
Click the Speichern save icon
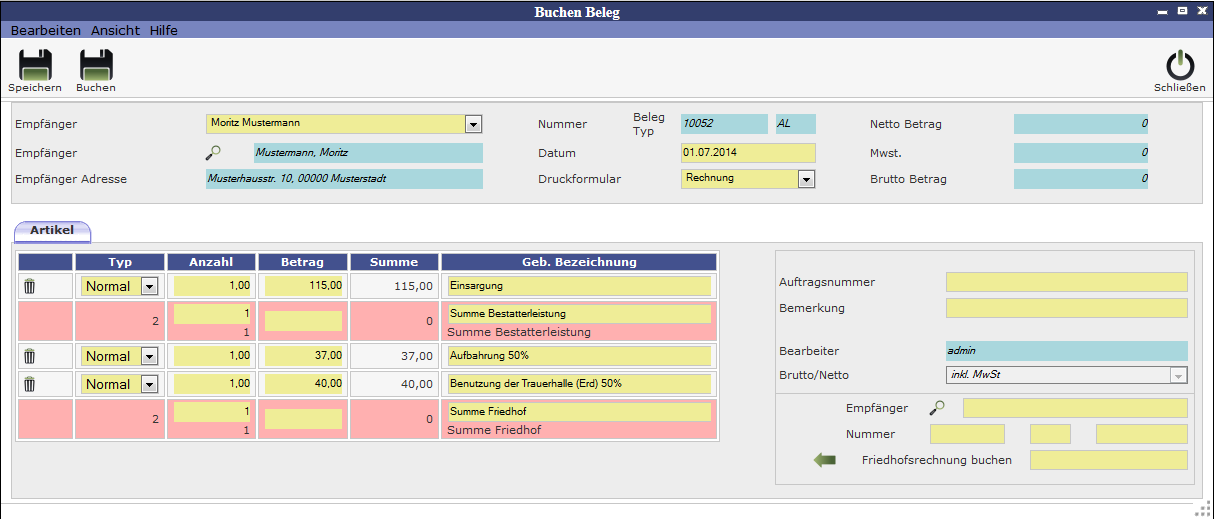pos(35,66)
